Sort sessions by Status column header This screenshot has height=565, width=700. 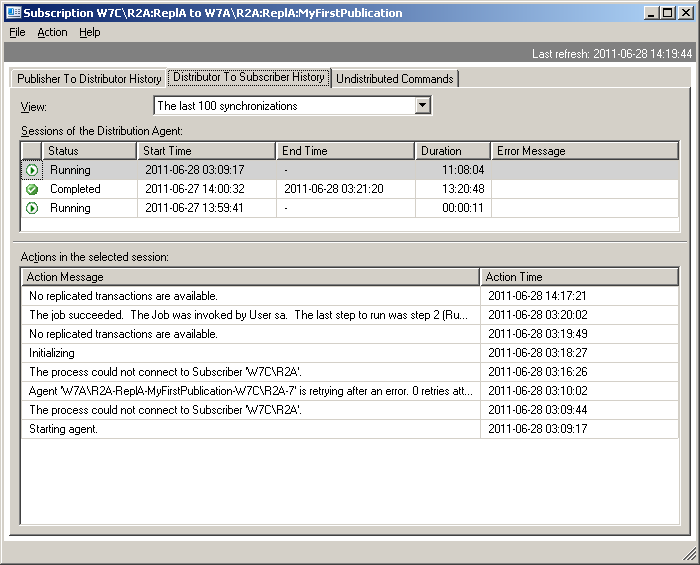(x=89, y=151)
